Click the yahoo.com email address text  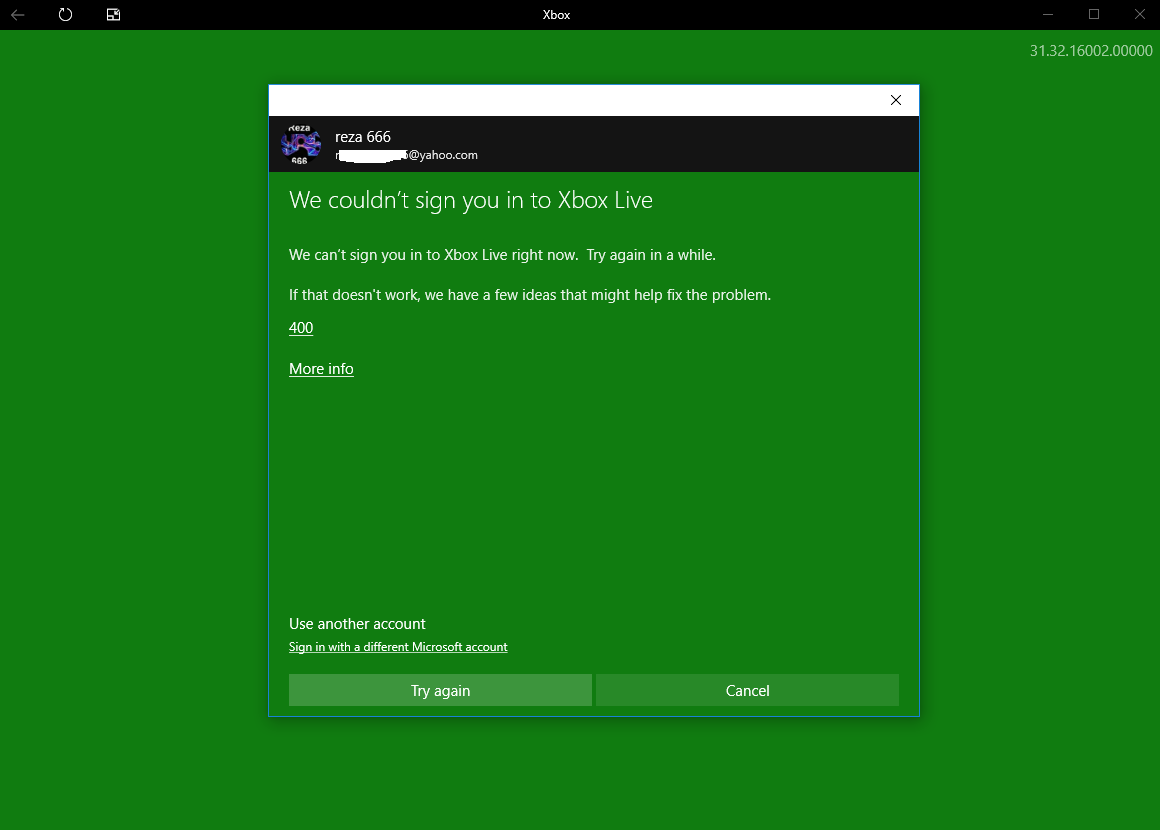pos(406,155)
